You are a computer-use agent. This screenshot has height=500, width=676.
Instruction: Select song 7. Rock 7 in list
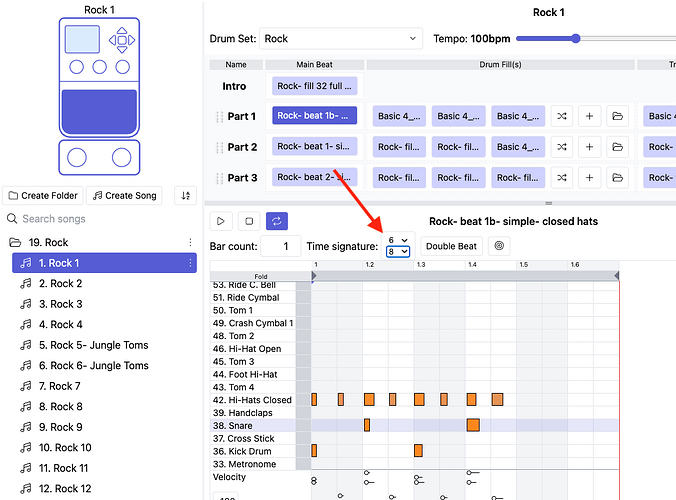pyautogui.click(x=60, y=386)
